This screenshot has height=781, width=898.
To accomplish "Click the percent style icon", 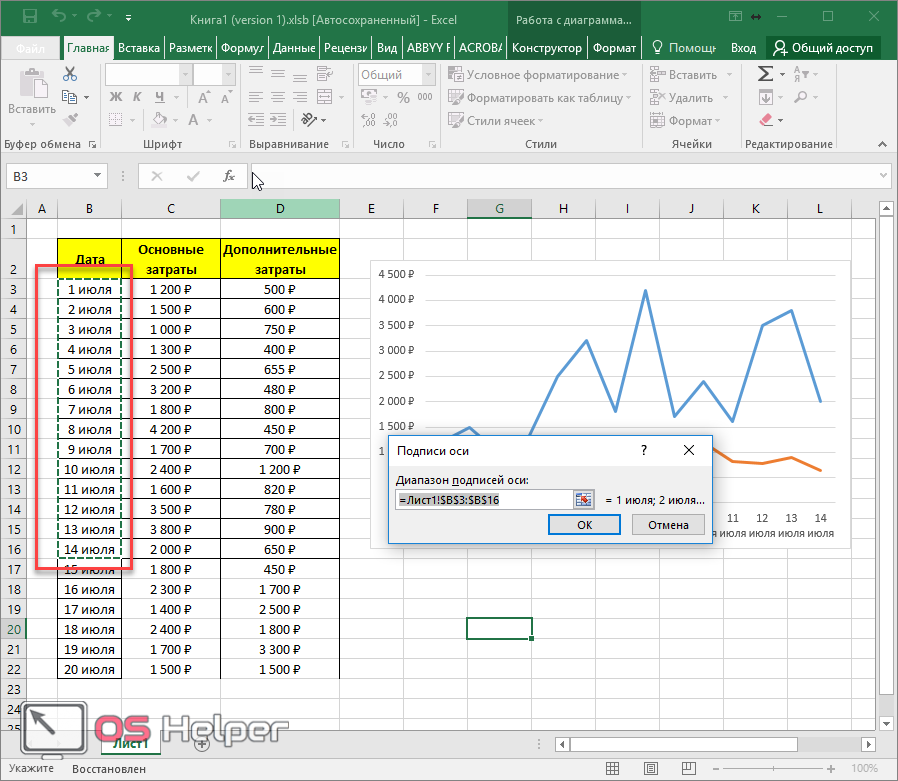I will (x=404, y=98).
